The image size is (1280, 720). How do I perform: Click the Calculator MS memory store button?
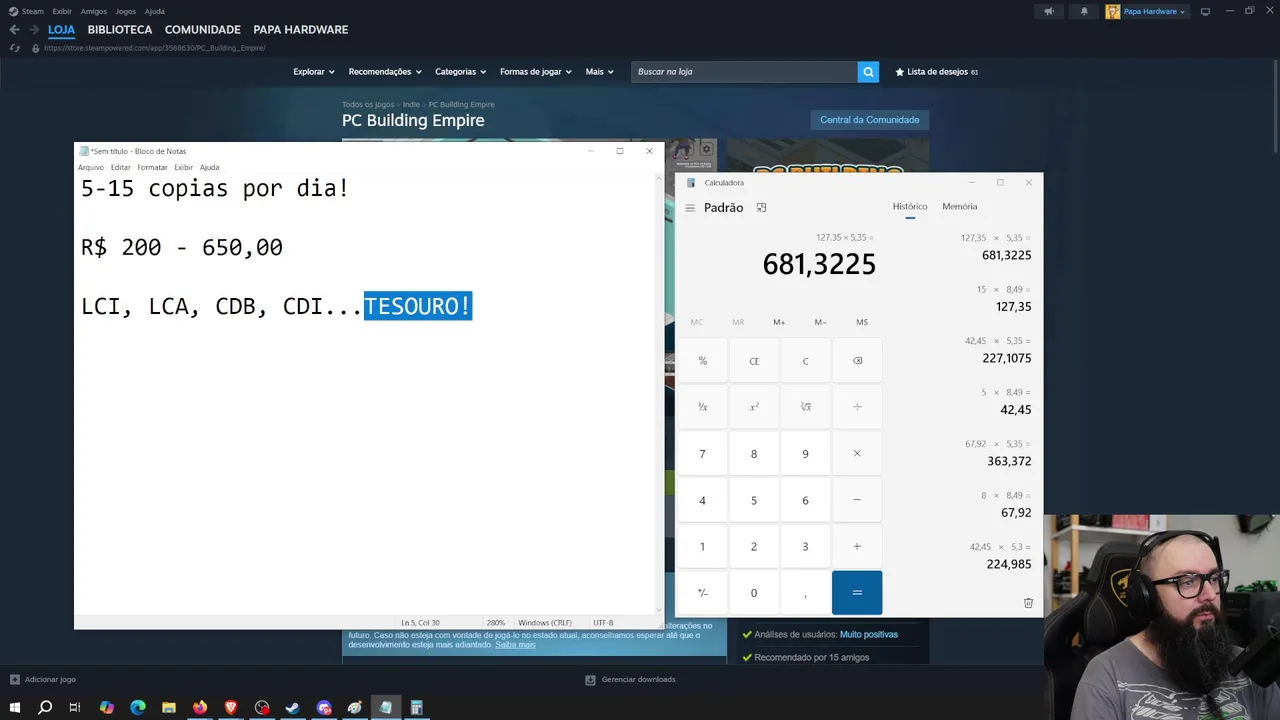(862, 322)
